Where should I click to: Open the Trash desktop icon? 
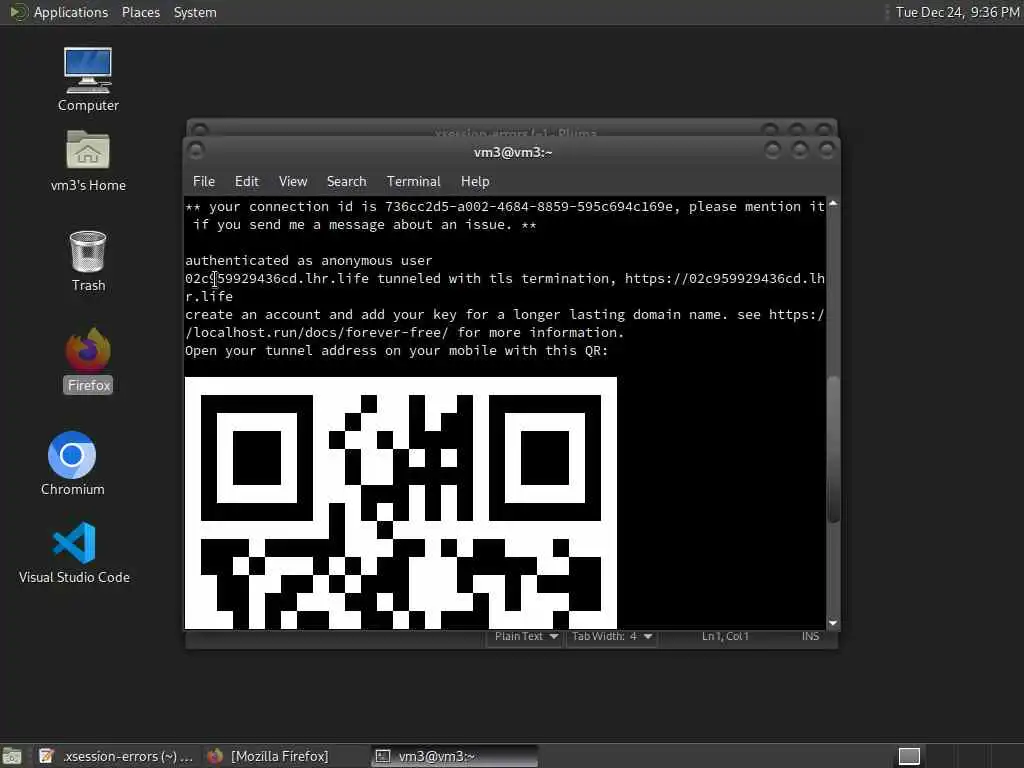pos(88,261)
